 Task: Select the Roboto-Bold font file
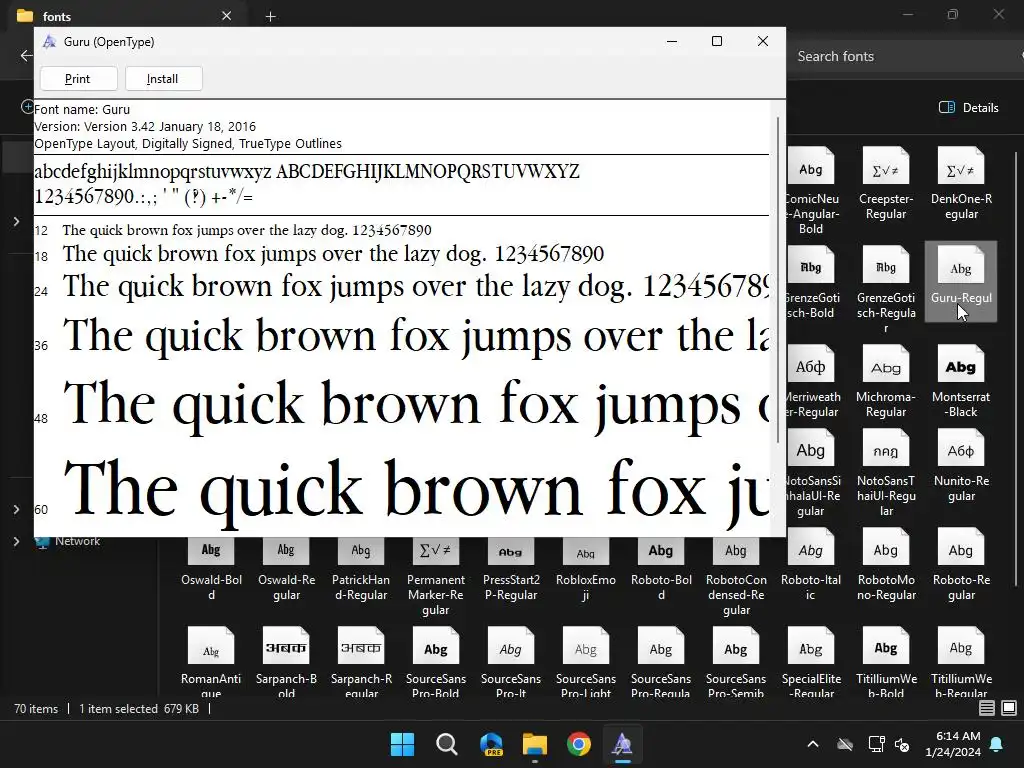click(x=661, y=569)
